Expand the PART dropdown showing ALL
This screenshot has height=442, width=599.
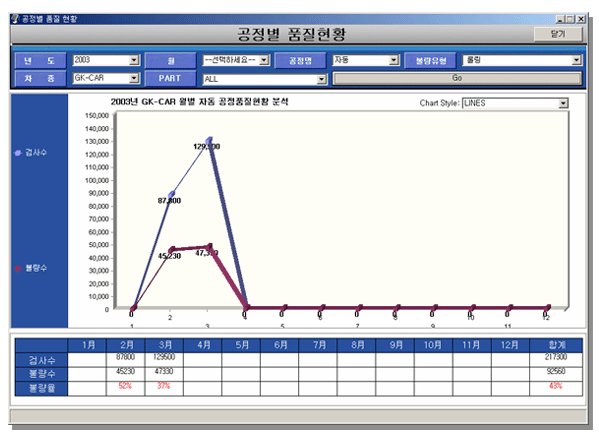(x=322, y=79)
